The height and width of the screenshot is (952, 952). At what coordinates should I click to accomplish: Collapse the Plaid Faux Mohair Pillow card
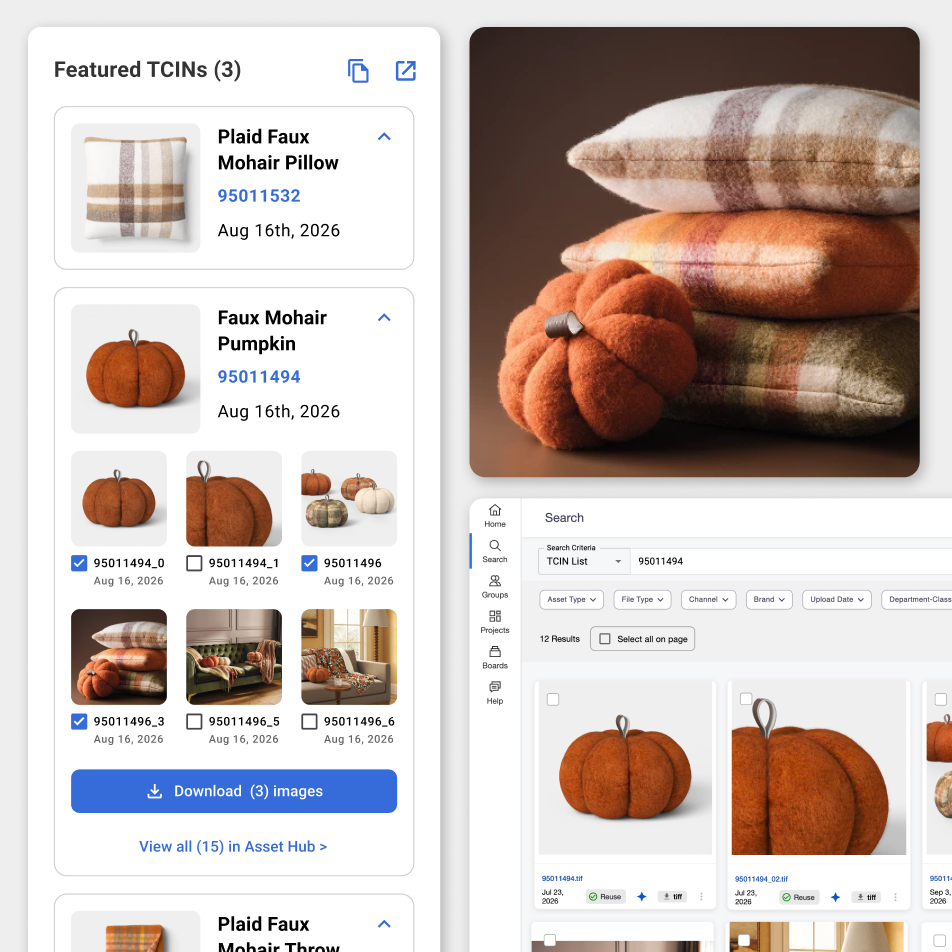(x=384, y=137)
